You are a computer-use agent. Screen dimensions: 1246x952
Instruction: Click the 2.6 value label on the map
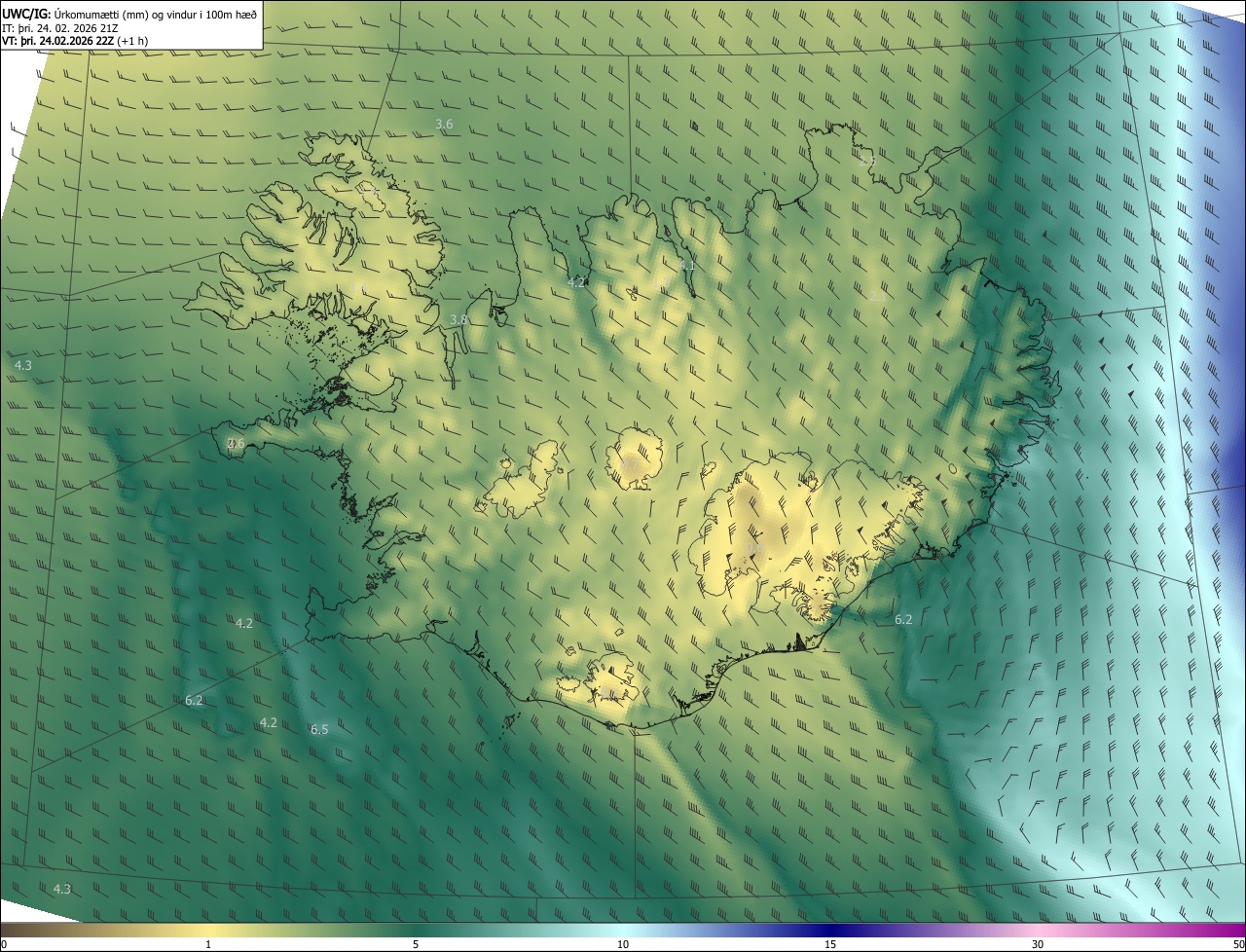pyautogui.click(x=236, y=443)
